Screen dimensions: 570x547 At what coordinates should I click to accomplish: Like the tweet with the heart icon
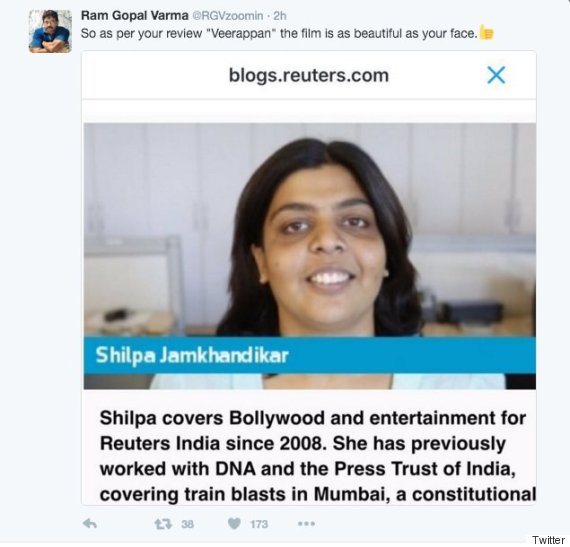click(234, 523)
